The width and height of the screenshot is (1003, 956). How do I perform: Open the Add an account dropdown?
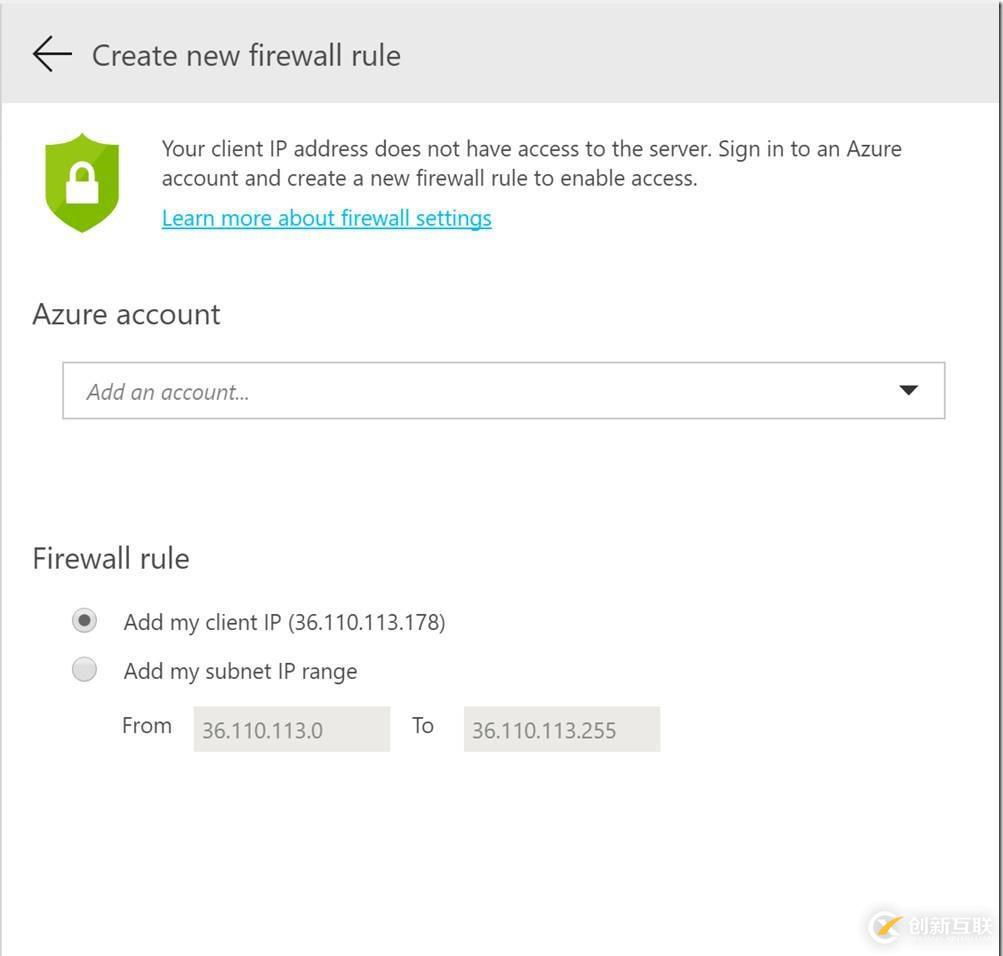tap(503, 391)
